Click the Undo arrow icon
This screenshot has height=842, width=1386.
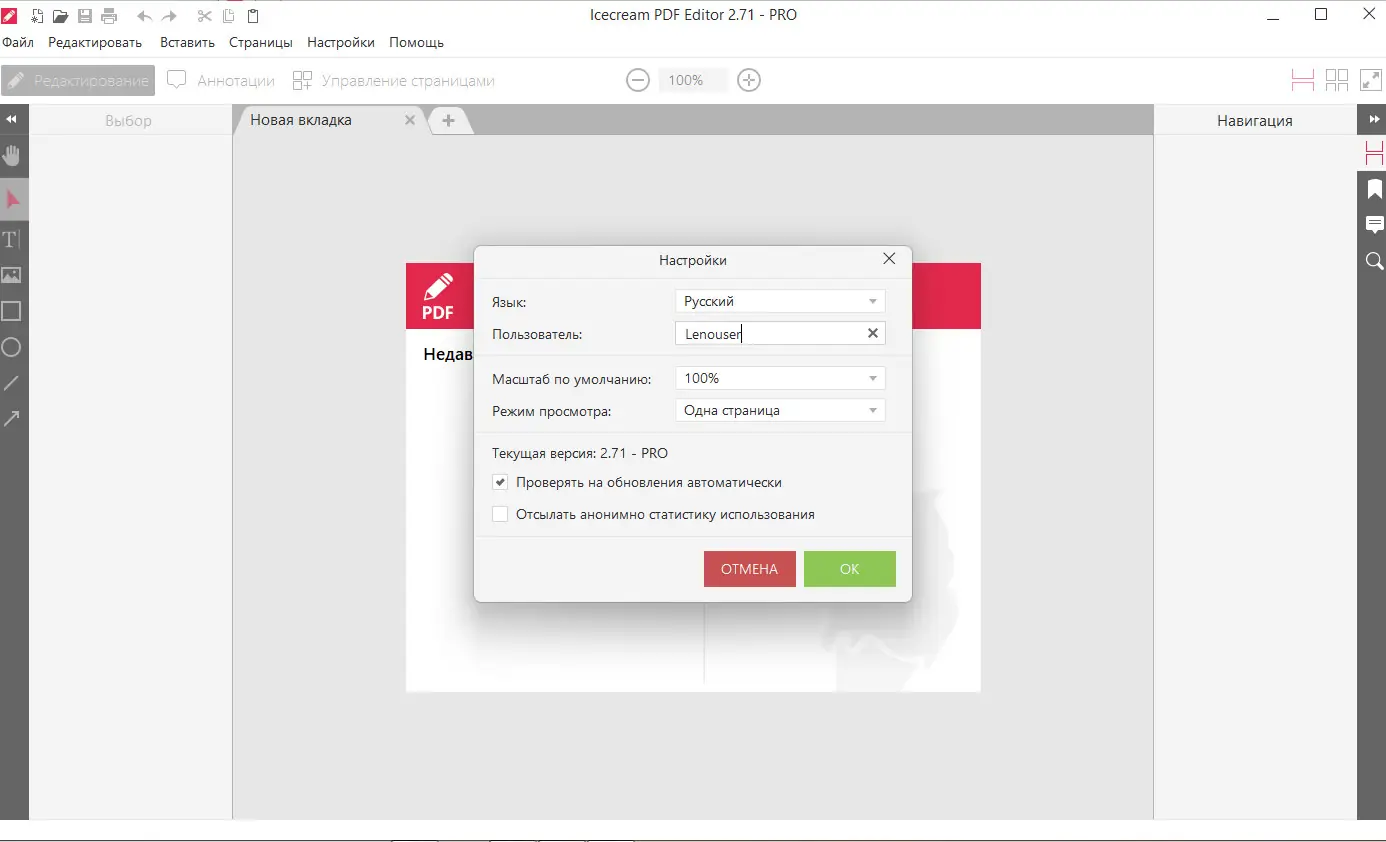[x=145, y=15]
